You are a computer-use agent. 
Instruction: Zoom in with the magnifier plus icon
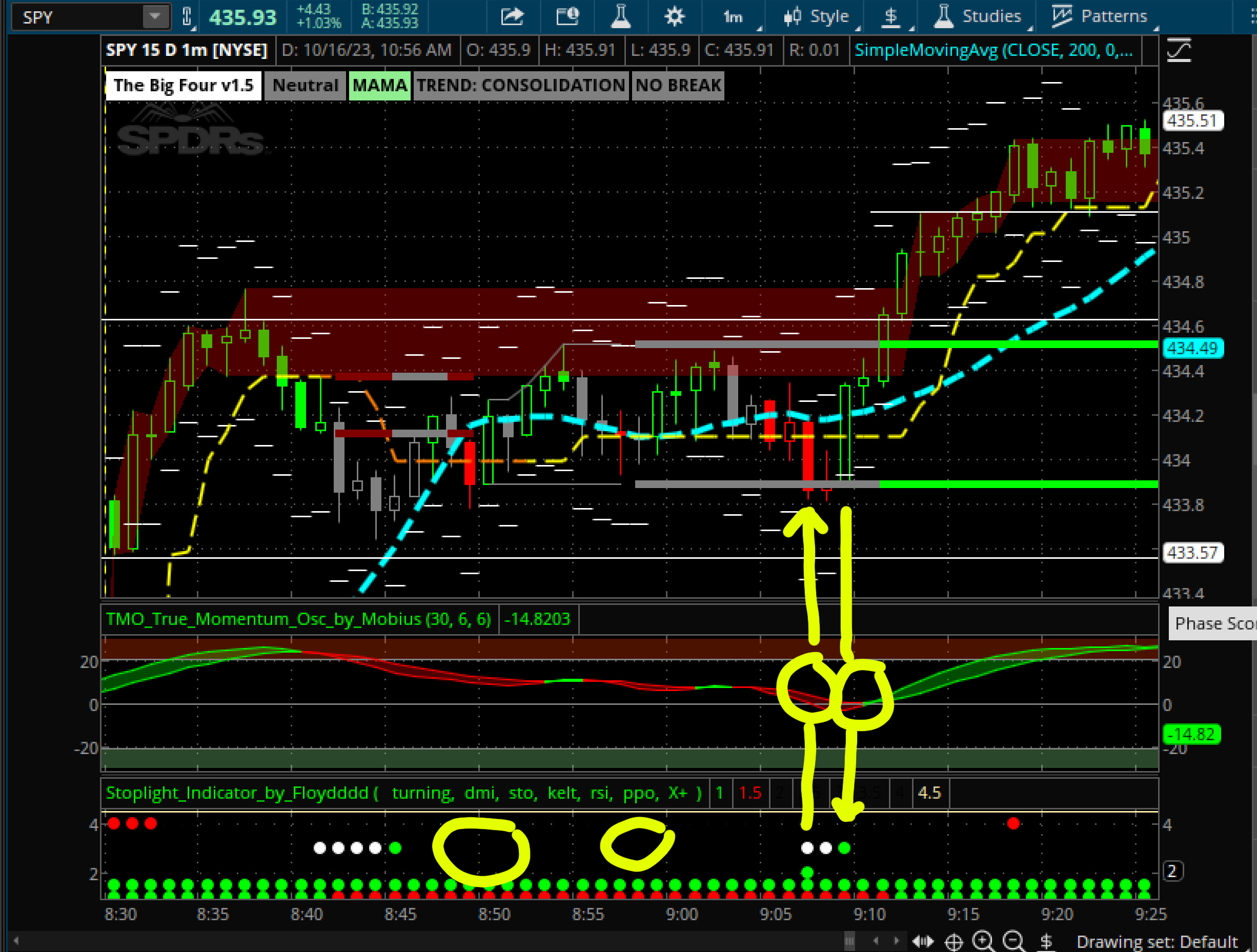click(983, 941)
